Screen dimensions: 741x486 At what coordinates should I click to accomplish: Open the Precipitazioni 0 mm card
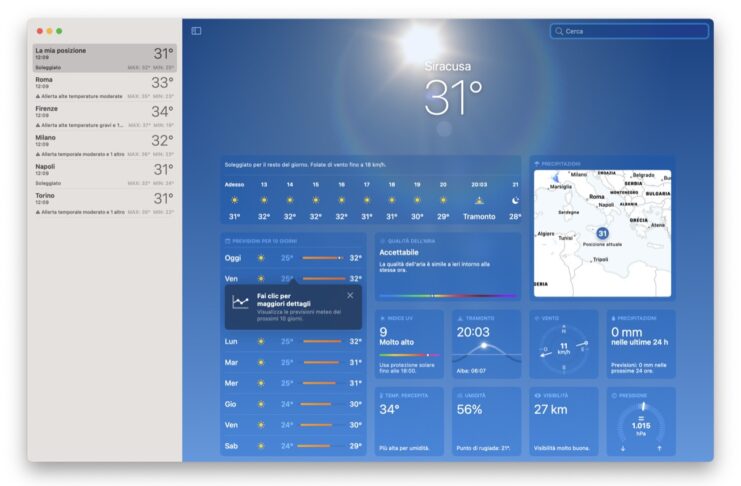[641, 344]
